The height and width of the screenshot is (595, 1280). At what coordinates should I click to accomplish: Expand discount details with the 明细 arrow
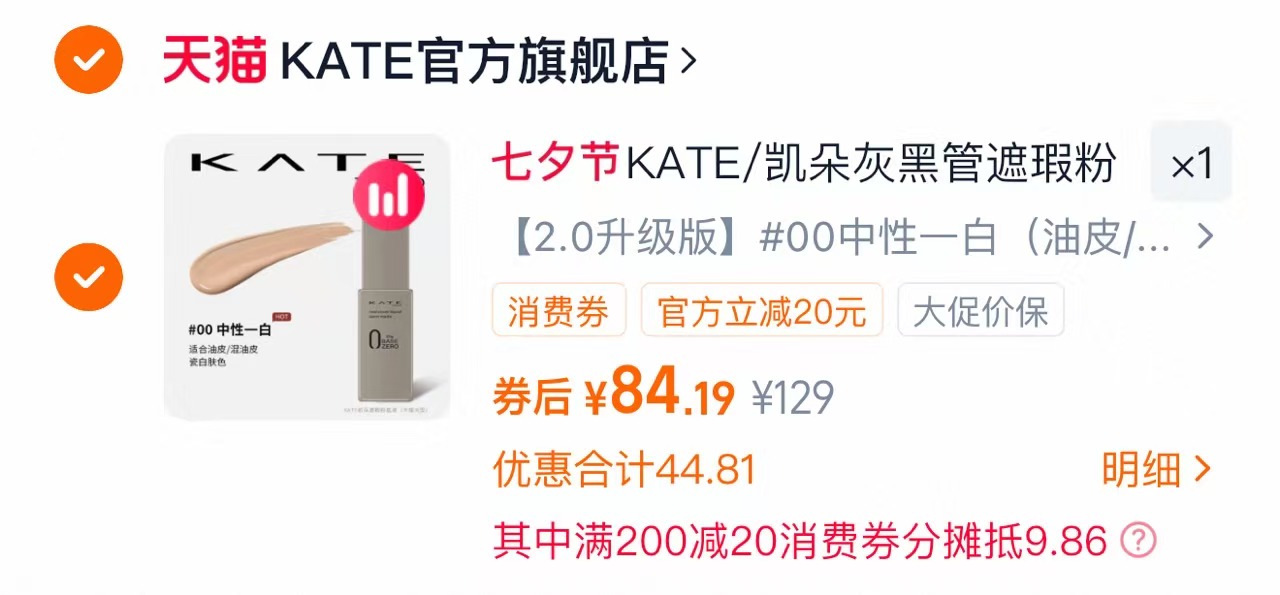pyautogui.click(x=1203, y=469)
